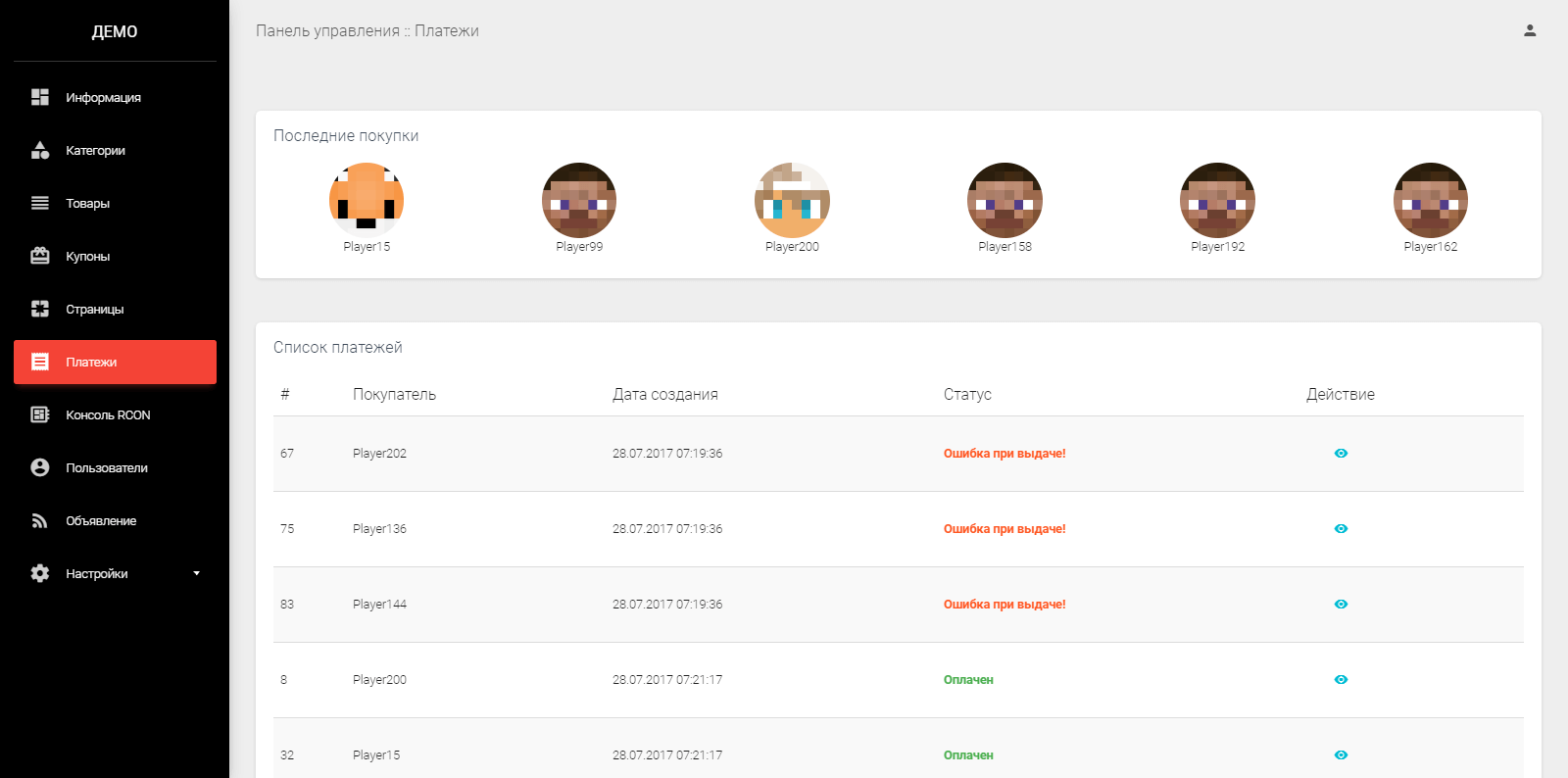Image resolution: width=1568 pixels, height=778 pixels.
Task: Click Player200 avatar in recent purchases
Action: point(792,200)
